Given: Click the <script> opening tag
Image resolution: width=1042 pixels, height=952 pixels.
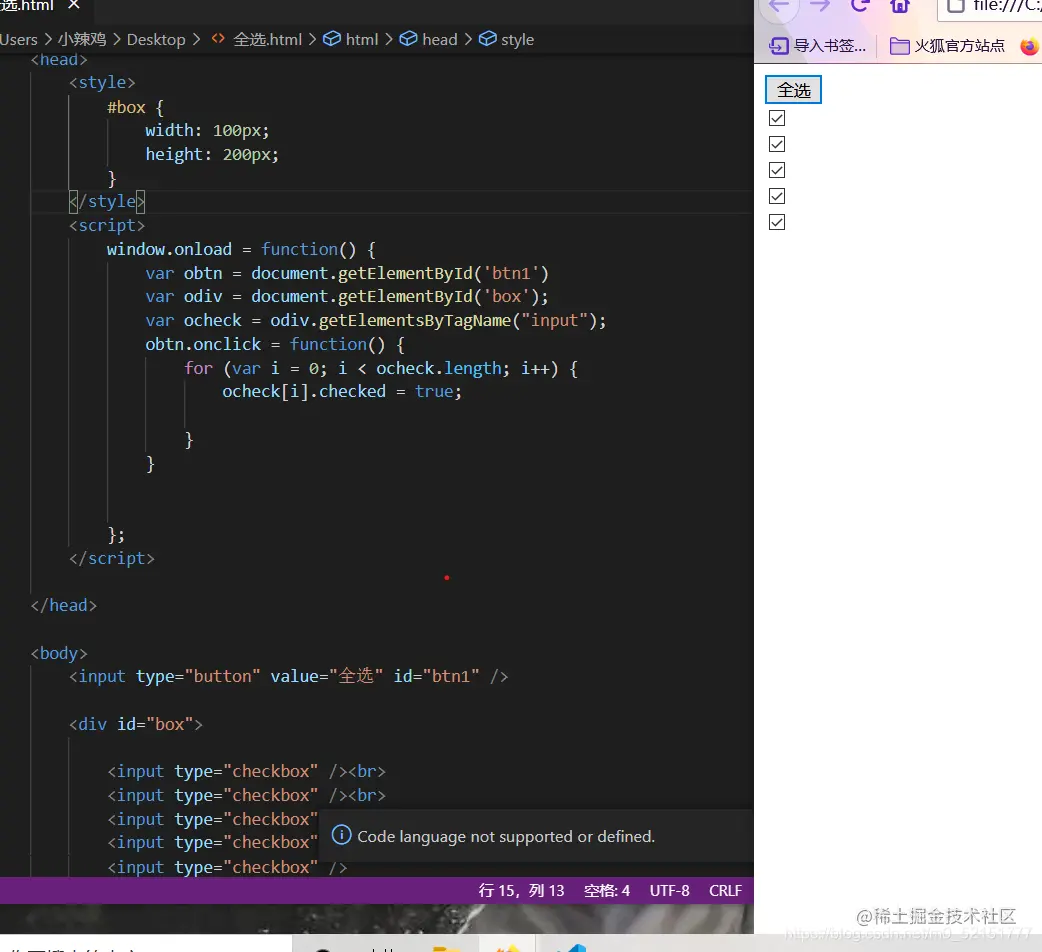Looking at the screenshot, I should coord(106,226).
